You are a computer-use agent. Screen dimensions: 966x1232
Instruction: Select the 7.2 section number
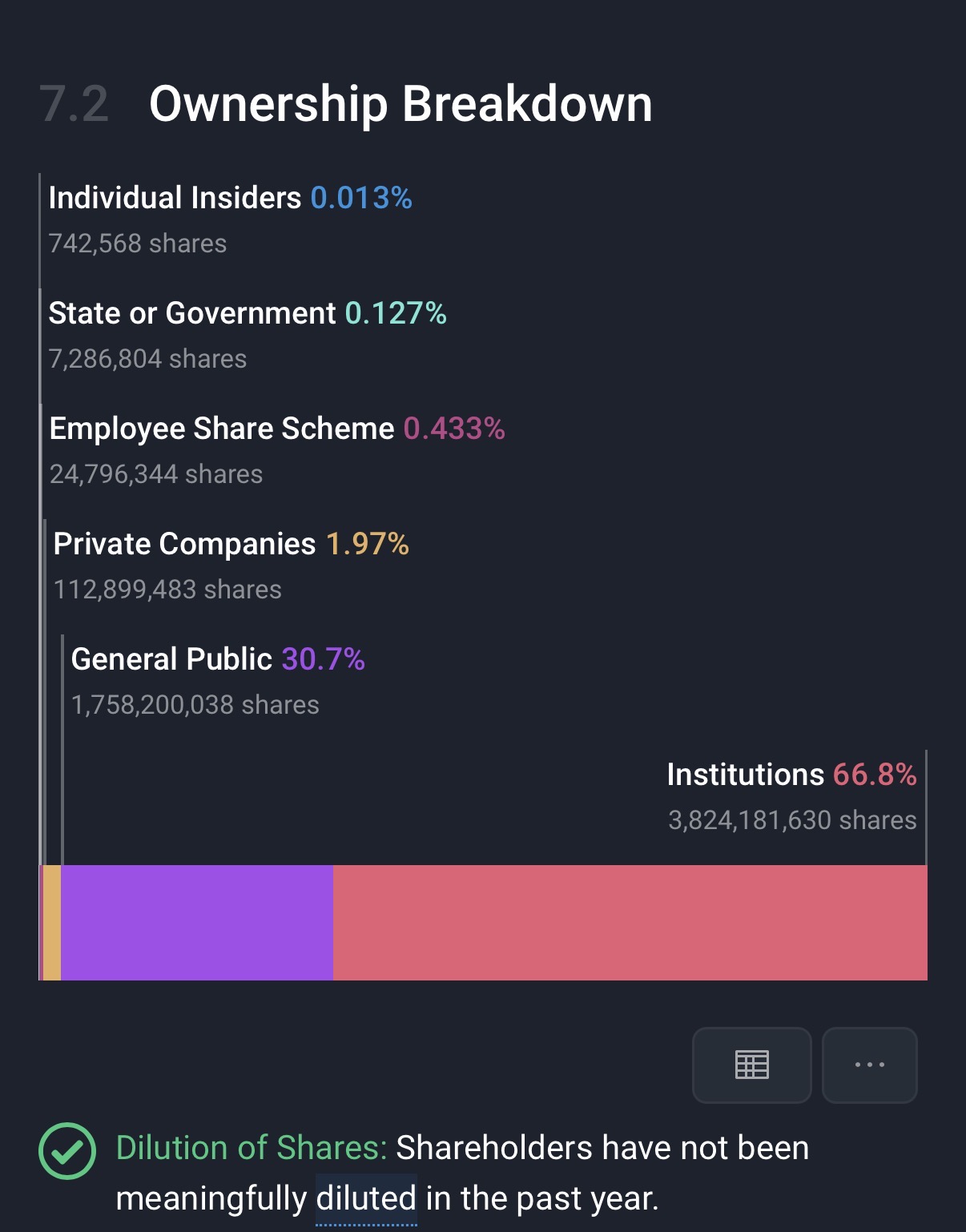[74, 104]
